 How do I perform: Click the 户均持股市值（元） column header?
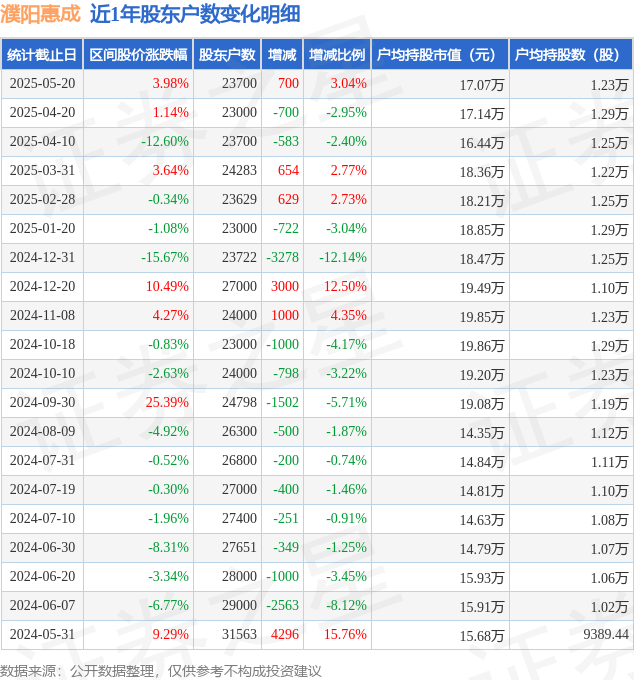point(440,55)
